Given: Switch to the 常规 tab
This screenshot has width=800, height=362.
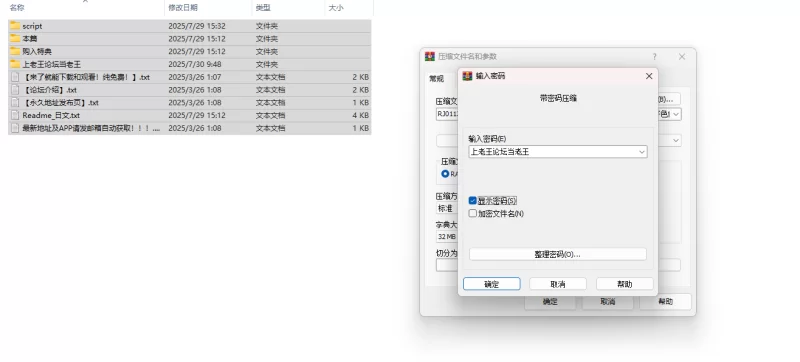Looking at the screenshot, I should click(436, 79).
